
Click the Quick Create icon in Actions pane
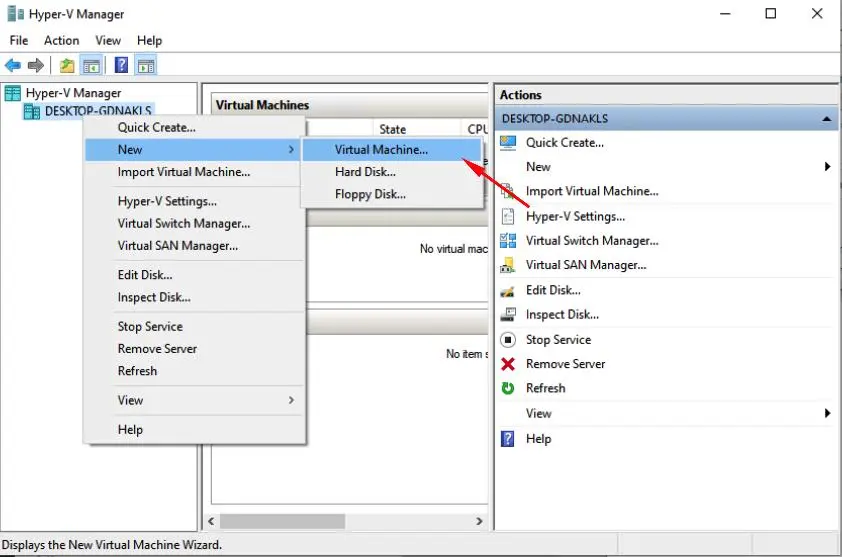coord(508,143)
